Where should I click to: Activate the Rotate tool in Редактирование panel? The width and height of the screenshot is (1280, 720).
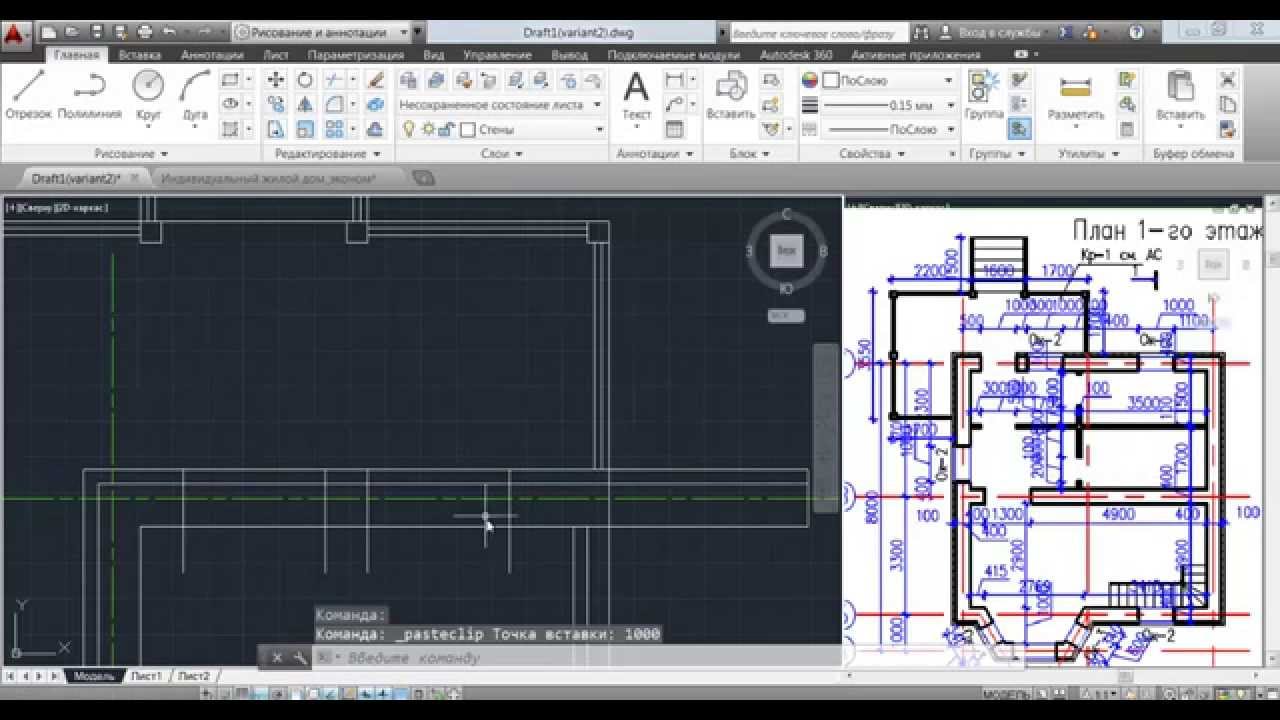coord(305,80)
